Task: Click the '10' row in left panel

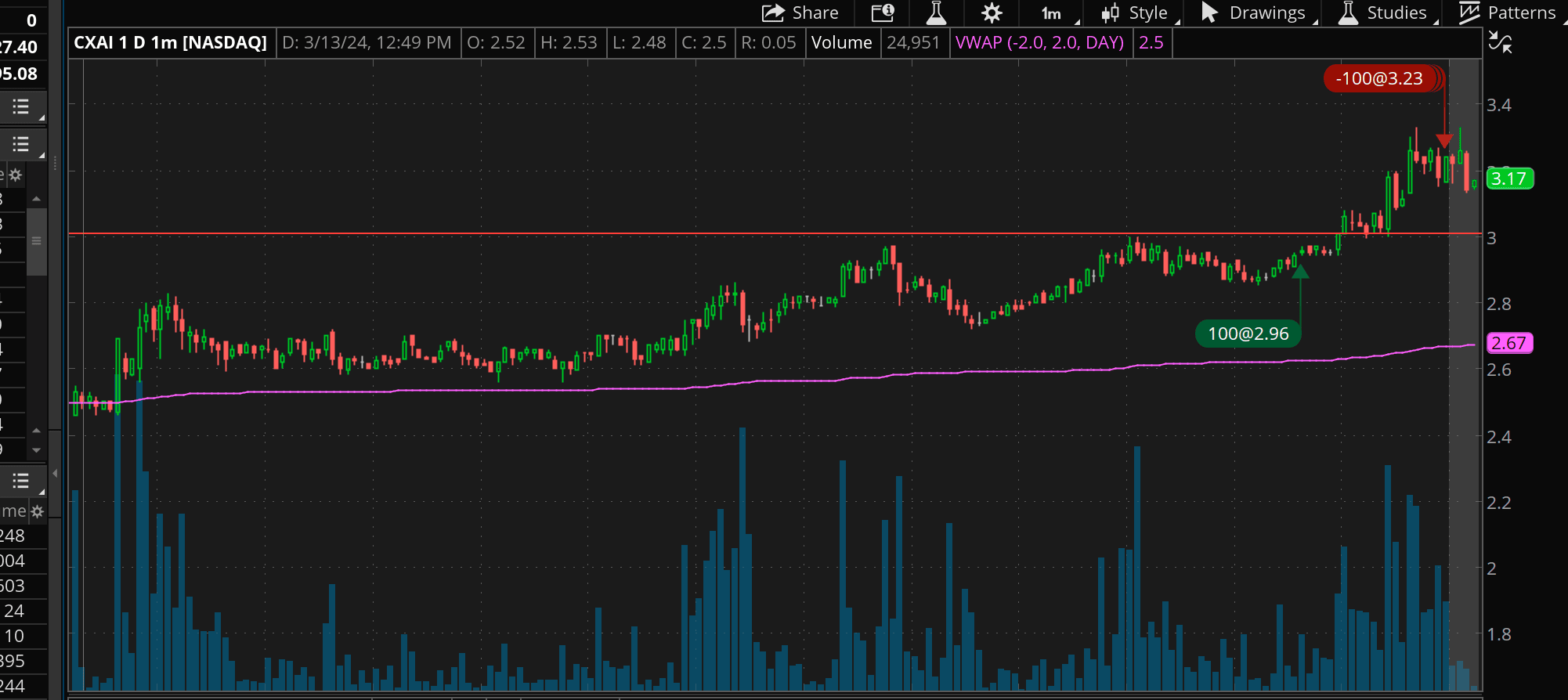Action: click(14, 636)
